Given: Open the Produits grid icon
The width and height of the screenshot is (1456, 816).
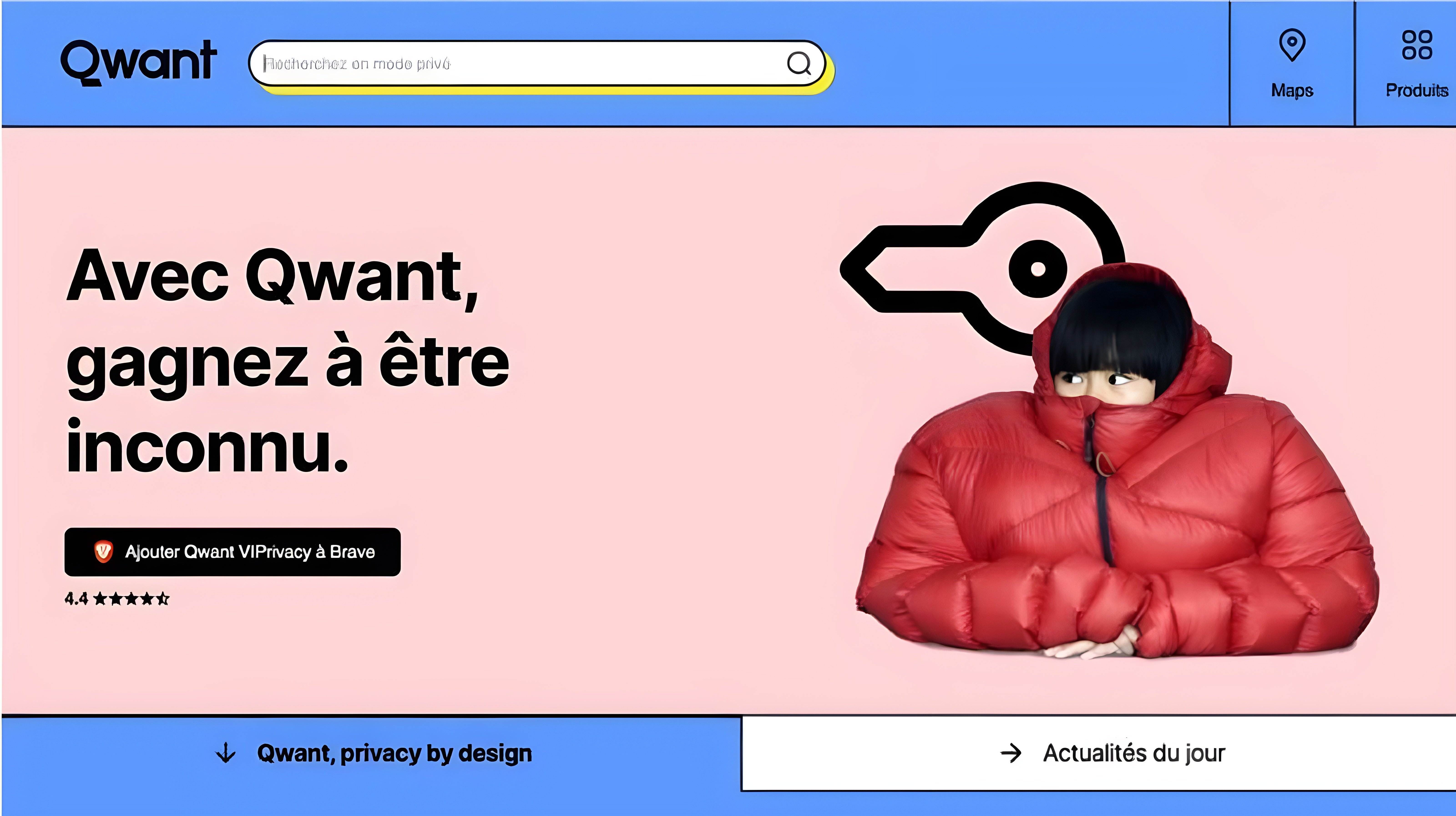Looking at the screenshot, I should (x=1417, y=45).
